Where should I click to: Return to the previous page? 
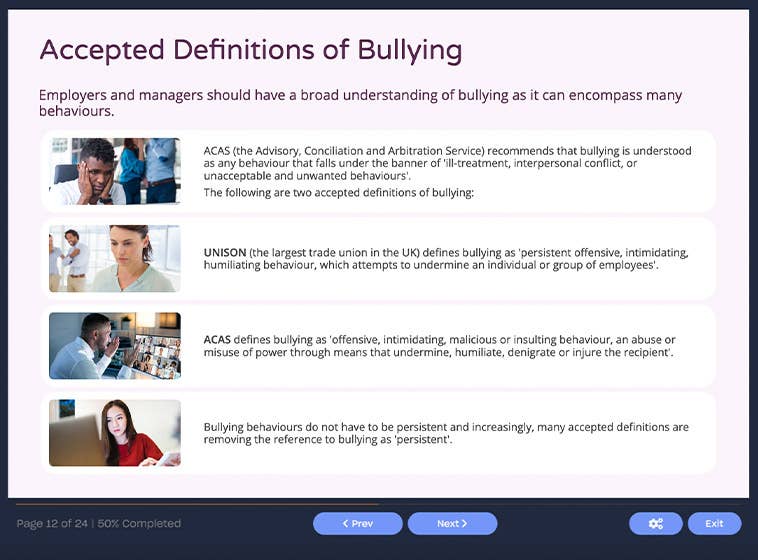357,523
